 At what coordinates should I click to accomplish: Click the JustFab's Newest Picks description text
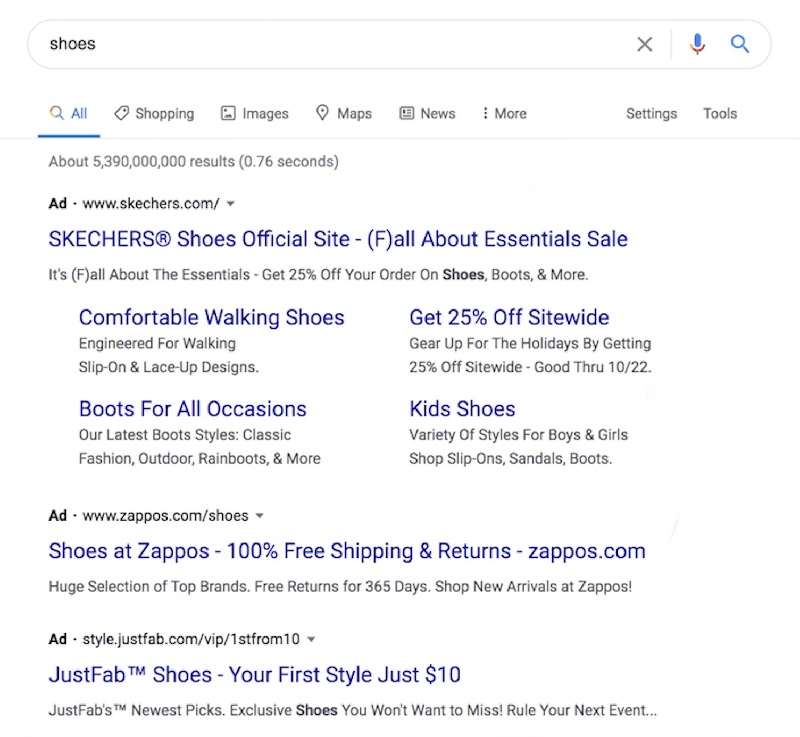(353, 710)
